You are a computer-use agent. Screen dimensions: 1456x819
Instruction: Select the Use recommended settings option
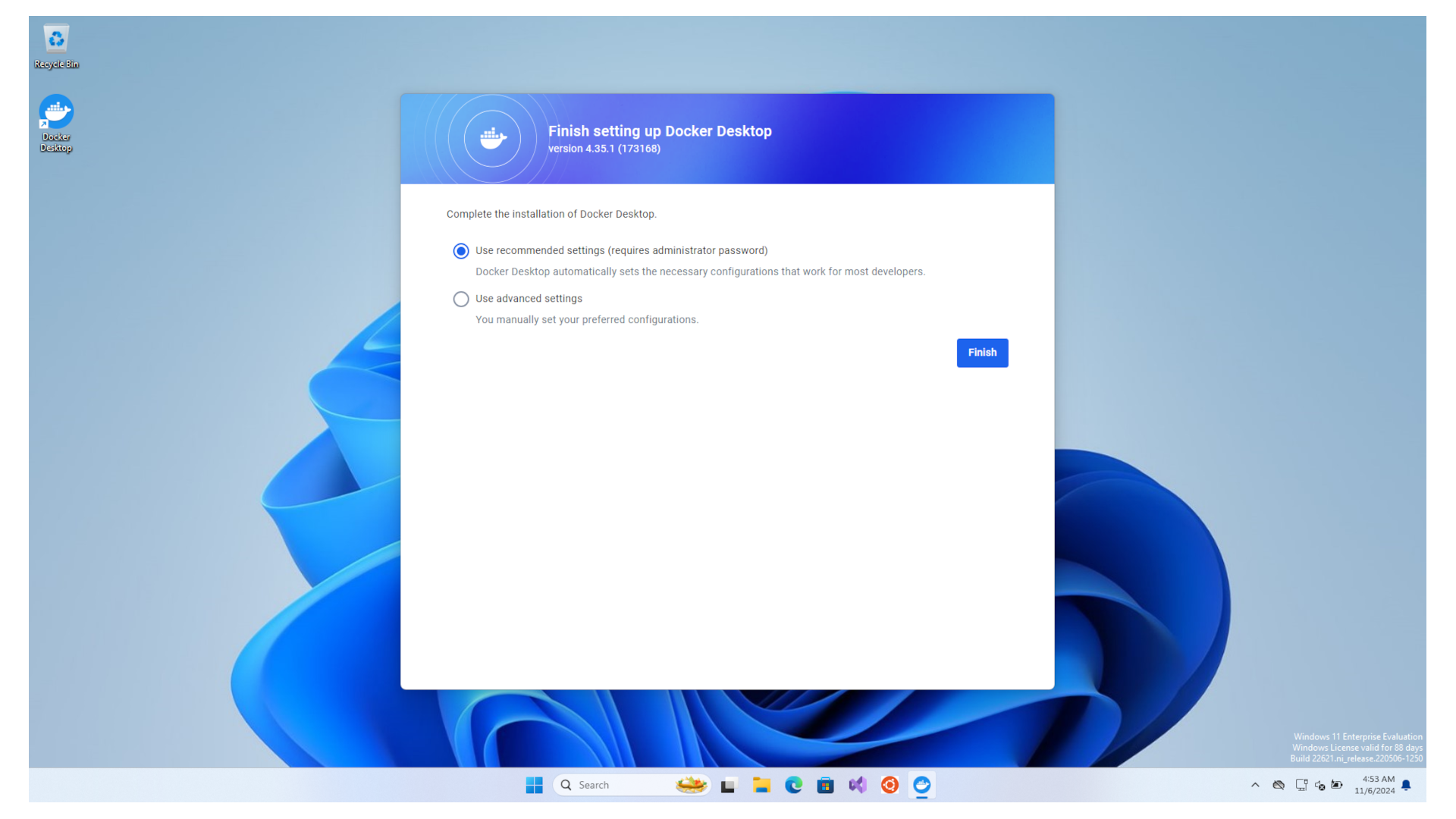coord(461,250)
